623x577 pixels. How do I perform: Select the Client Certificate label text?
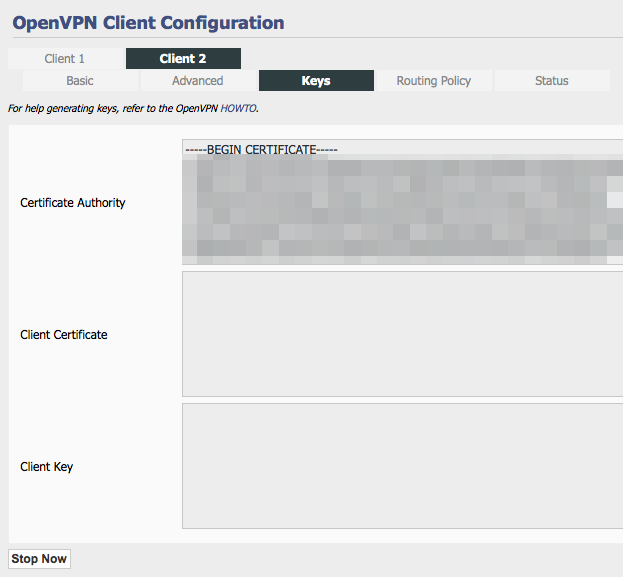coord(64,335)
